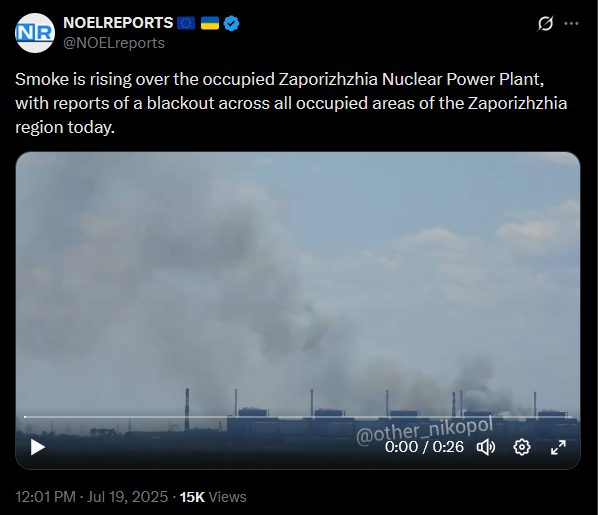Click the @other_nikopol watermark text
The height and width of the screenshot is (515, 598).
pos(424,430)
